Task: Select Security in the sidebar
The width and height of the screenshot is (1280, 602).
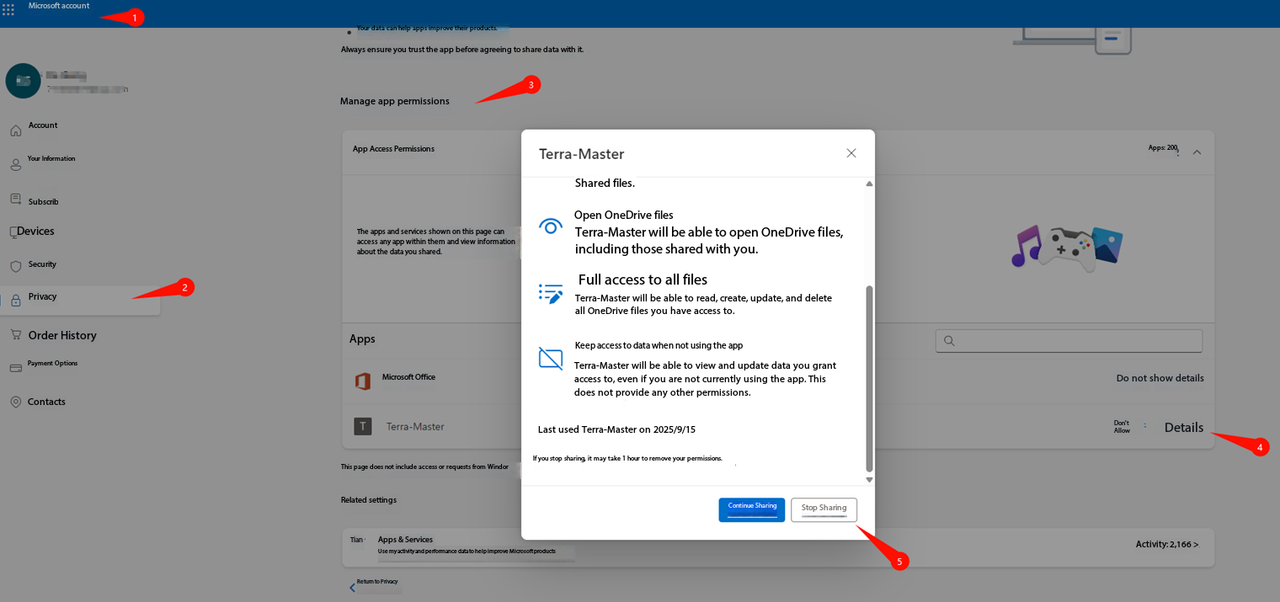Action: pyautogui.click(x=42, y=264)
